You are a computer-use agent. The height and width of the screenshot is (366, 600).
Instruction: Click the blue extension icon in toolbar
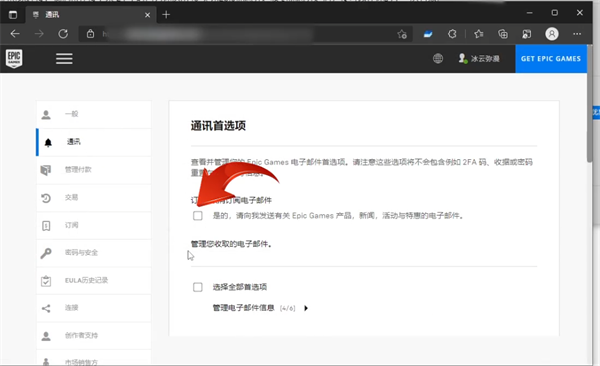coord(428,34)
